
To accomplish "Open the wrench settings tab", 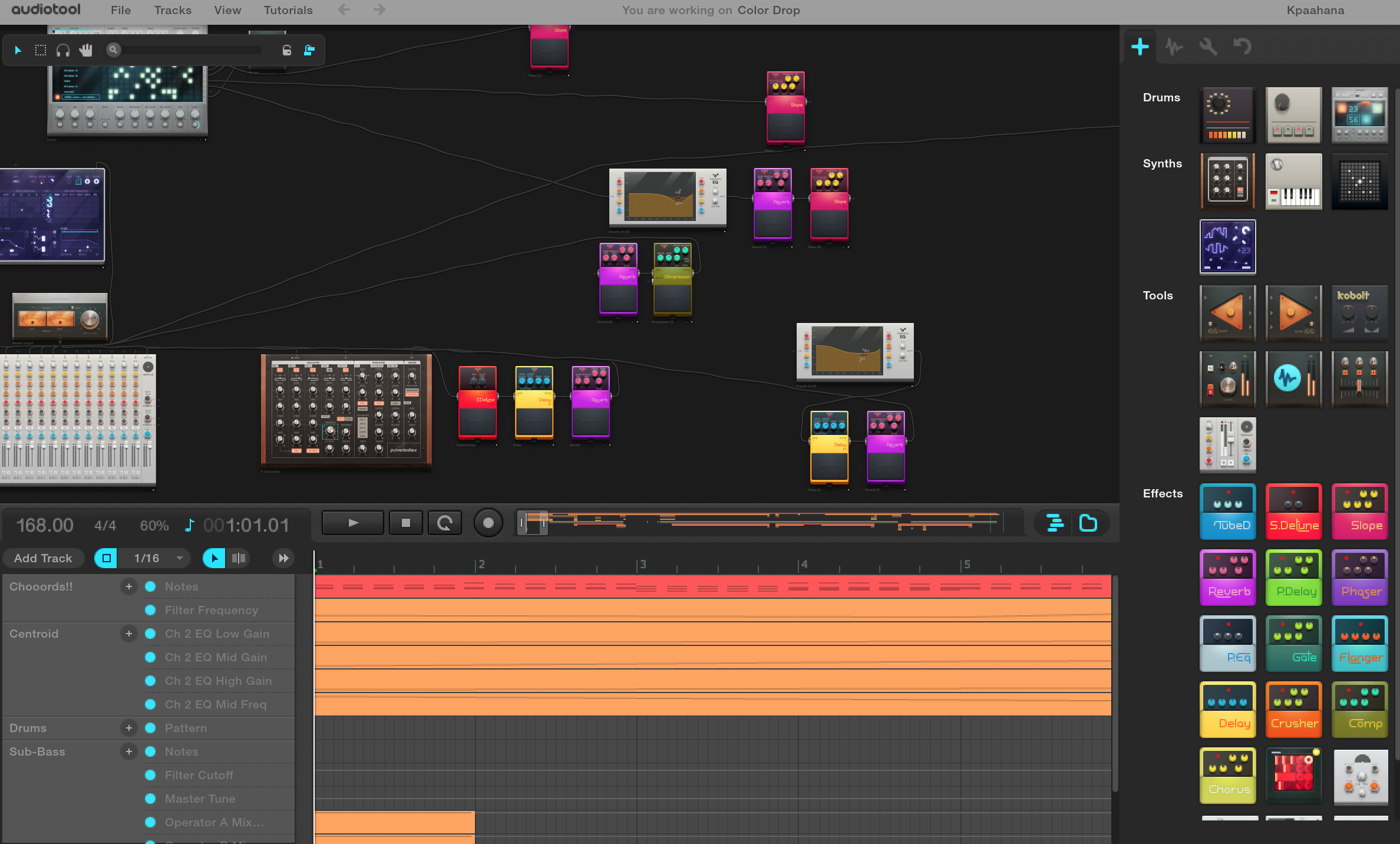I will coord(1208,47).
